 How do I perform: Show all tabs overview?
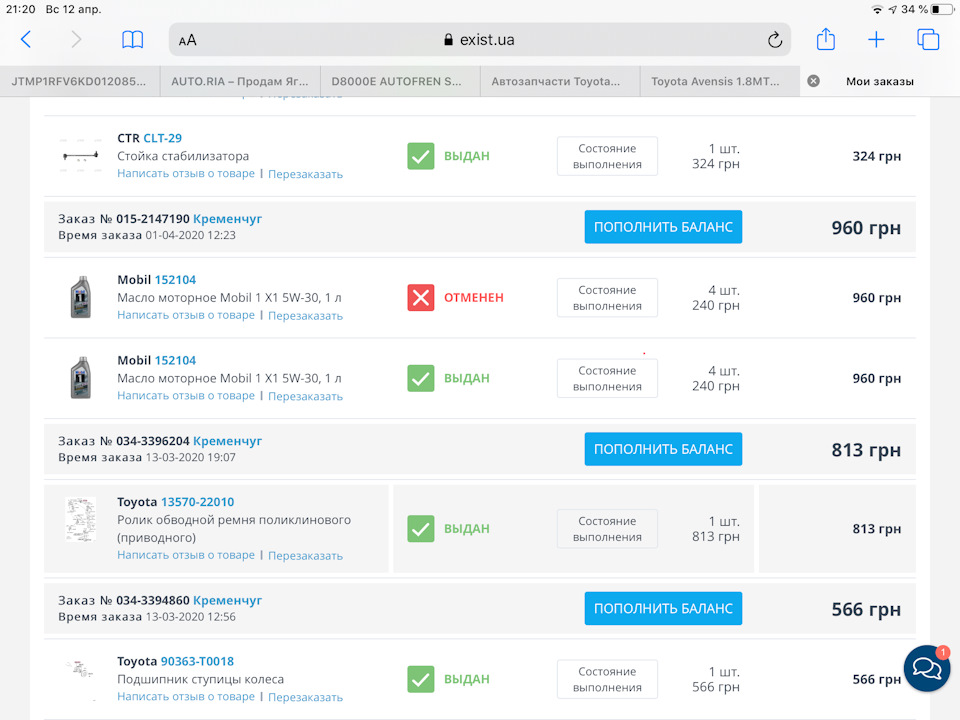click(928, 39)
